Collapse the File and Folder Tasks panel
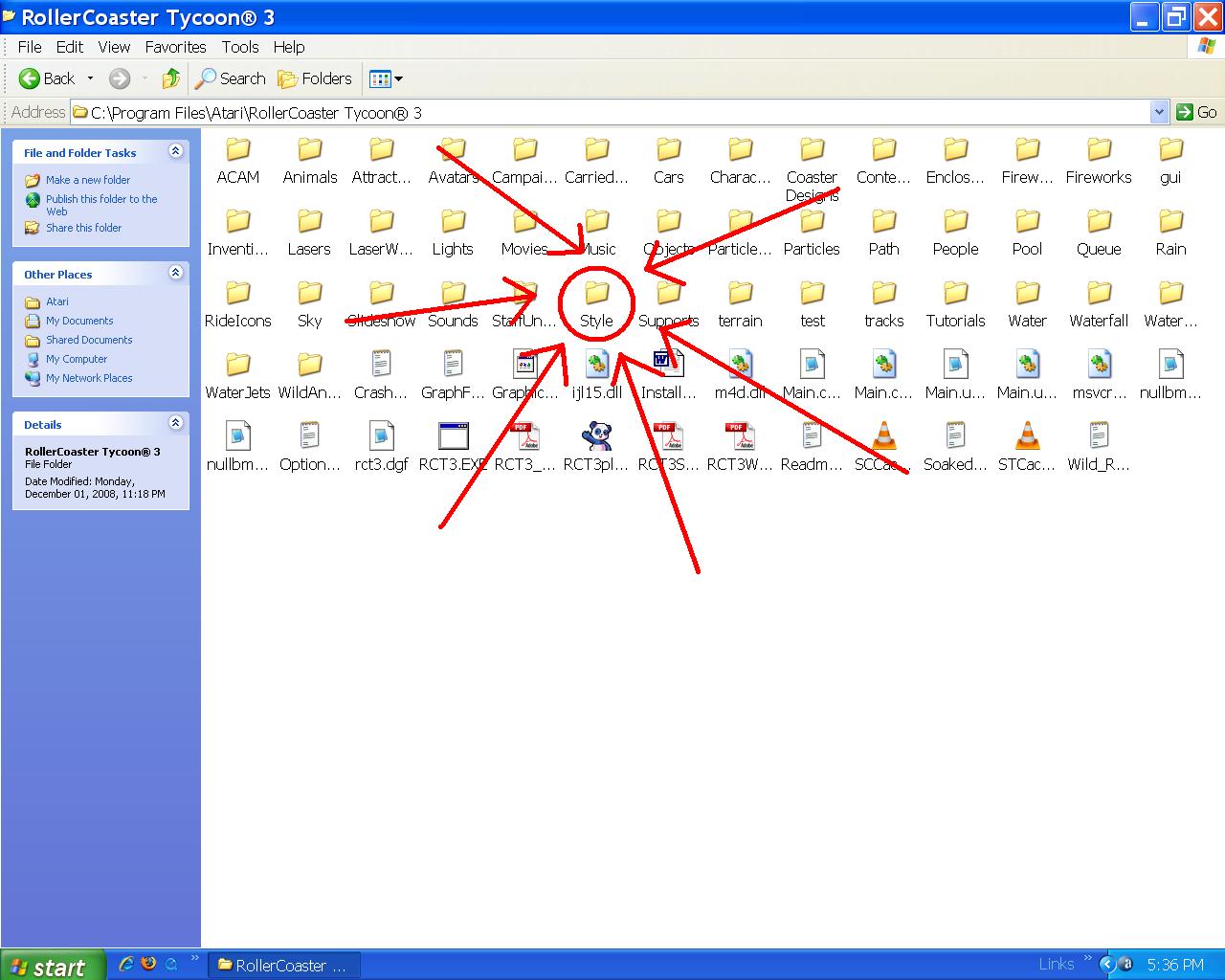 (x=175, y=151)
